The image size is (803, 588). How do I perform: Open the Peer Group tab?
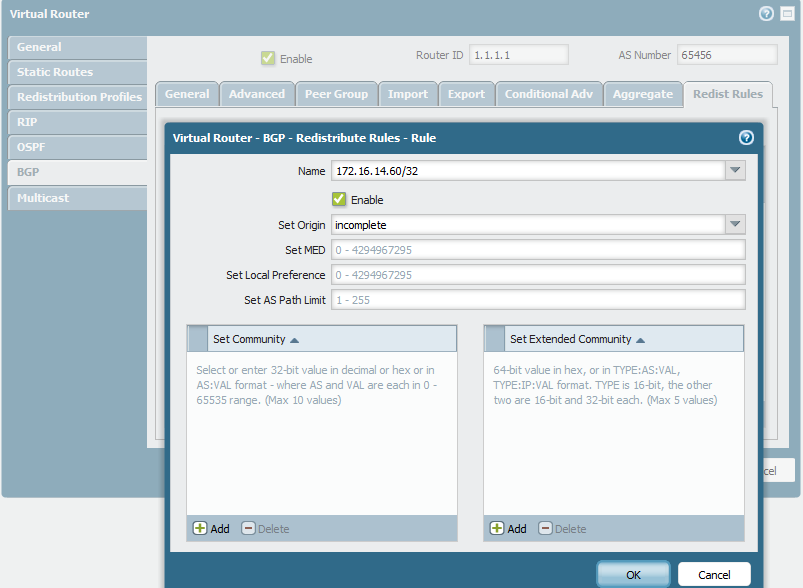pos(336,93)
